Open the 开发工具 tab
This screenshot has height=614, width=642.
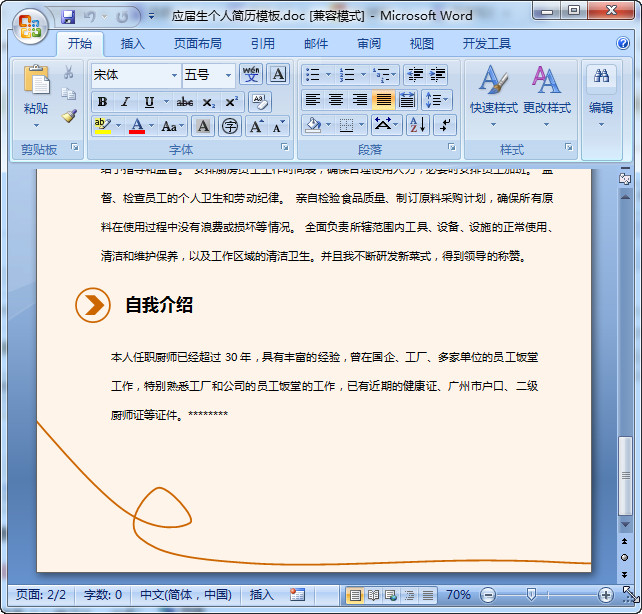486,43
